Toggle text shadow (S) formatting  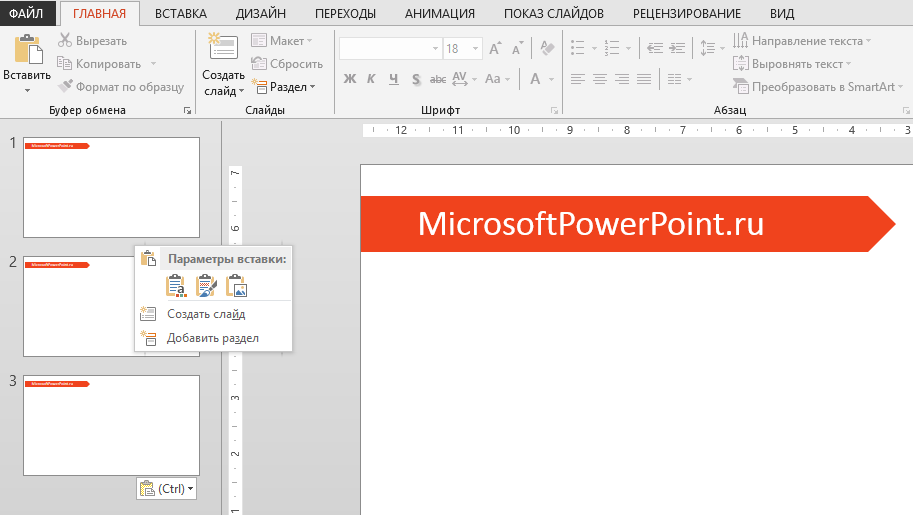pyautogui.click(x=416, y=79)
